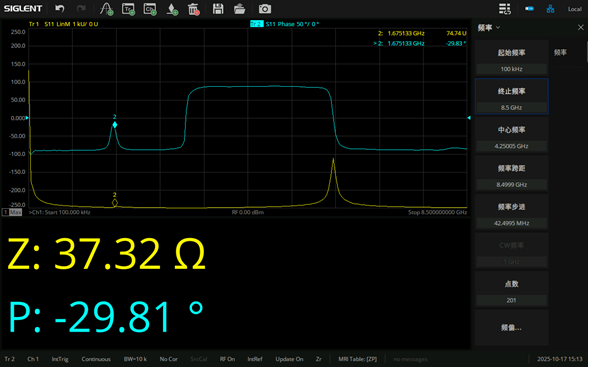The image size is (589, 368).
Task: Click Tr 2 in status bar
Action: (x=10, y=359)
